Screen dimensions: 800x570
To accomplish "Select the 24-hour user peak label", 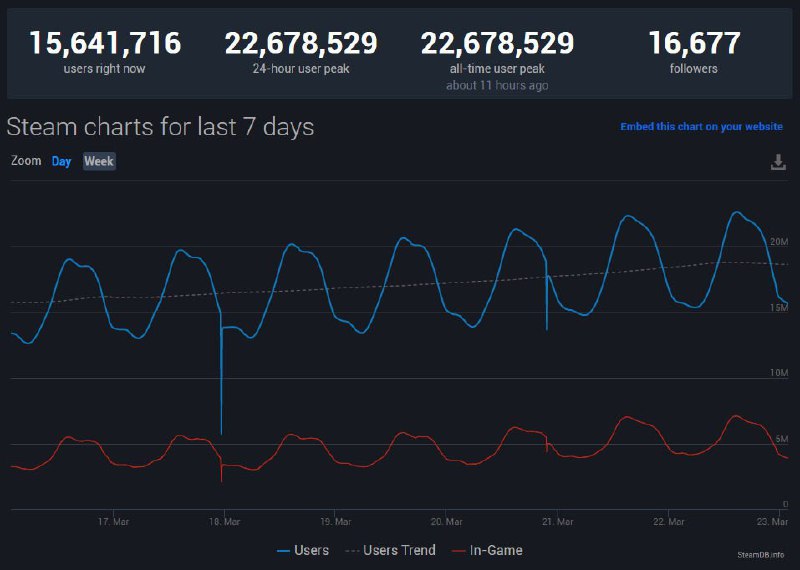I will click(x=301, y=68).
